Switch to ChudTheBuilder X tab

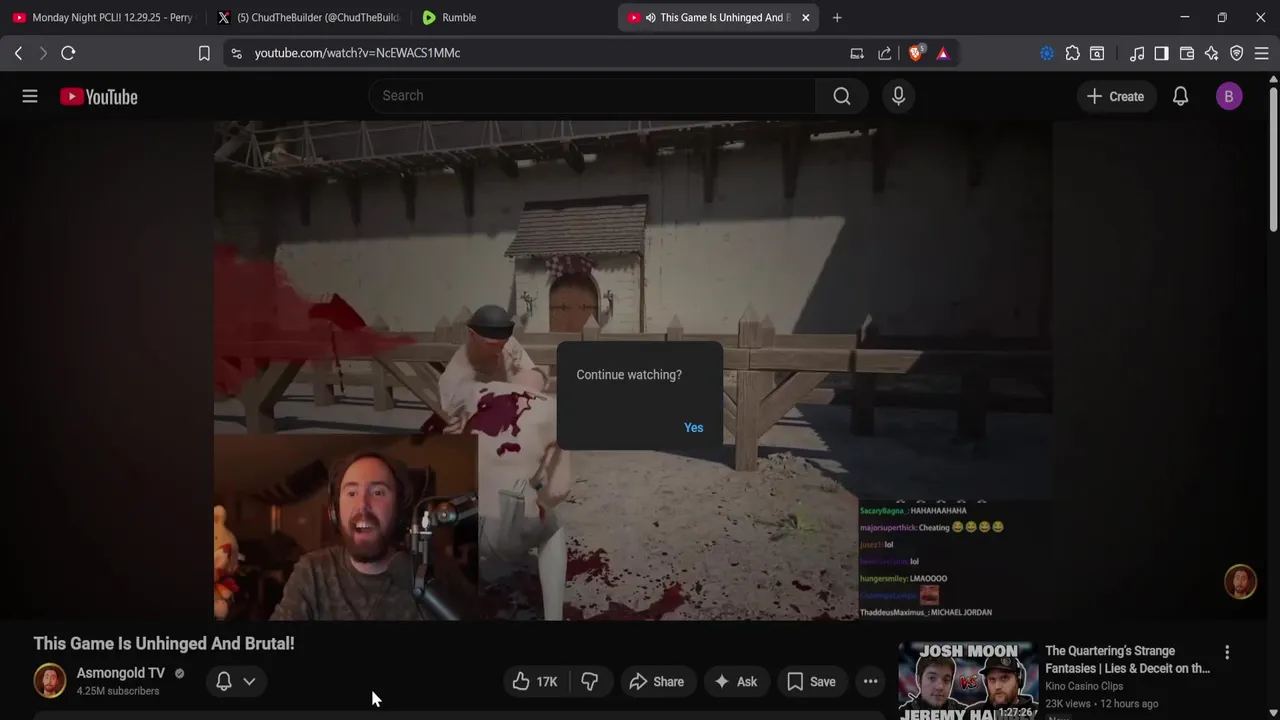point(308,17)
